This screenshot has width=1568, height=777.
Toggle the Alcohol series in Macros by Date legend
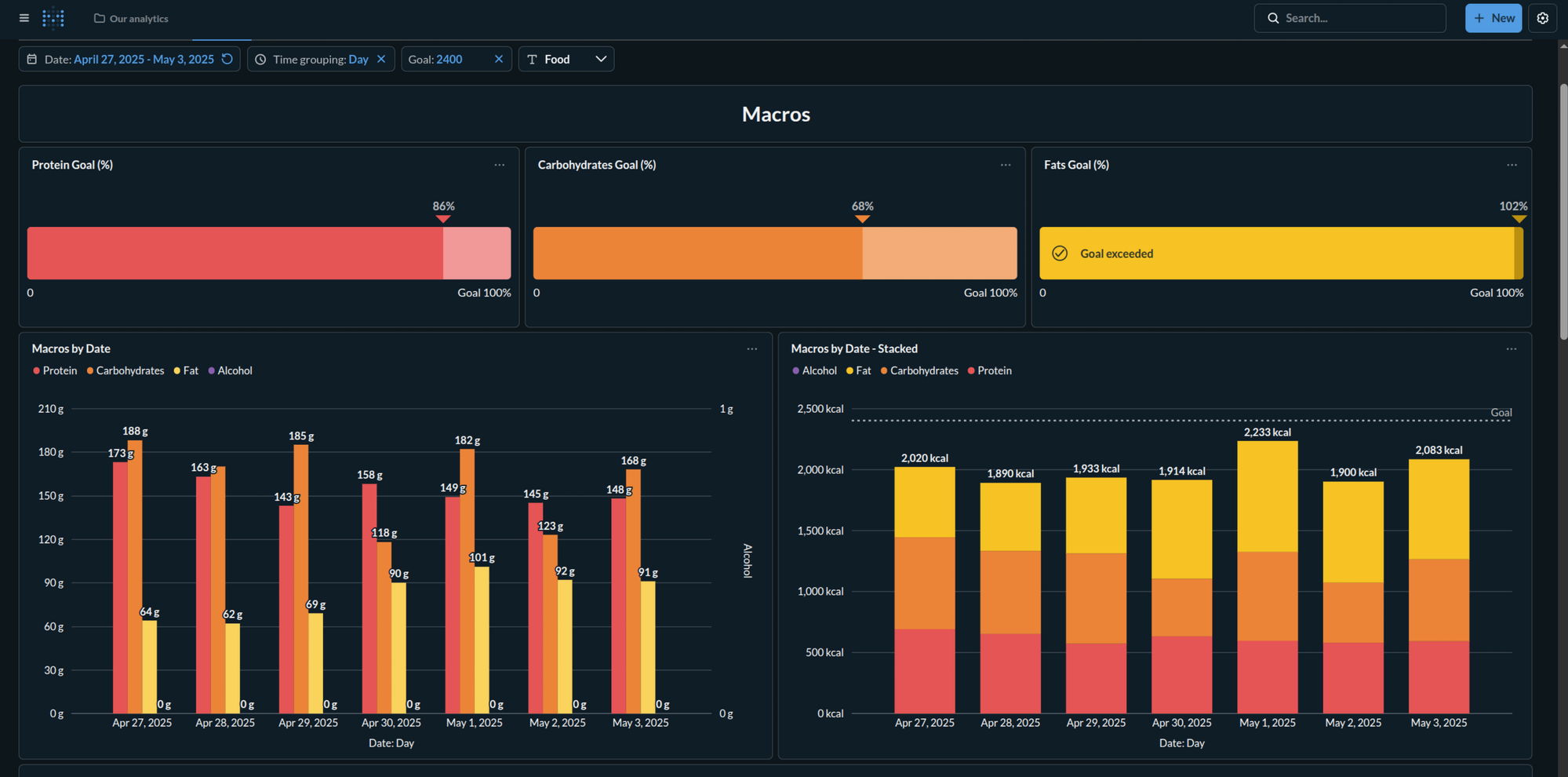click(x=231, y=370)
